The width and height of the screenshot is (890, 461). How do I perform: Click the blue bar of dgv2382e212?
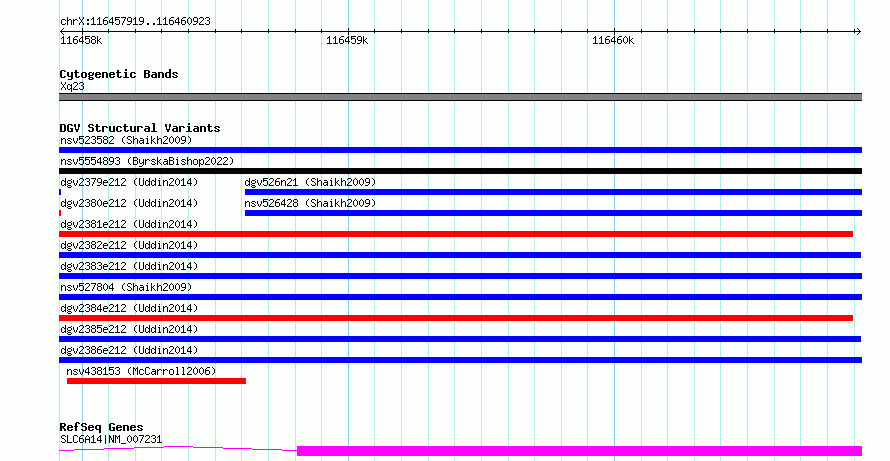460,255
